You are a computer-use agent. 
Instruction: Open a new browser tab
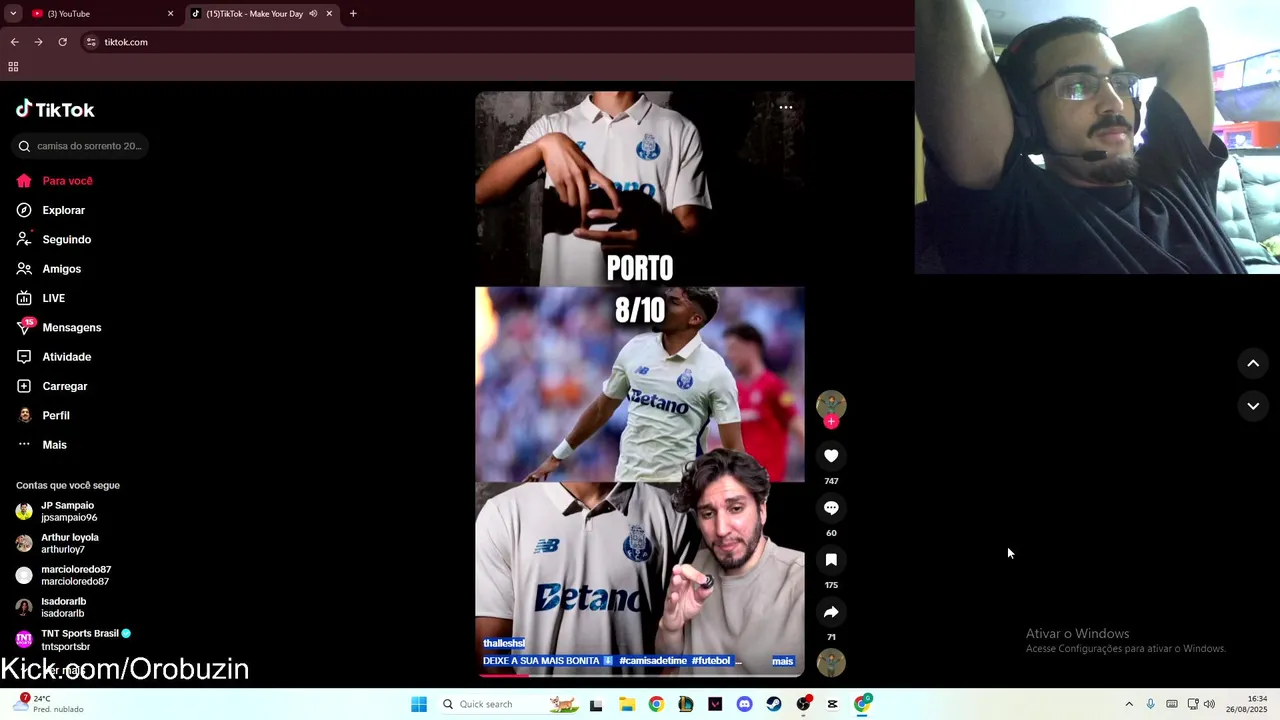click(353, 14)
